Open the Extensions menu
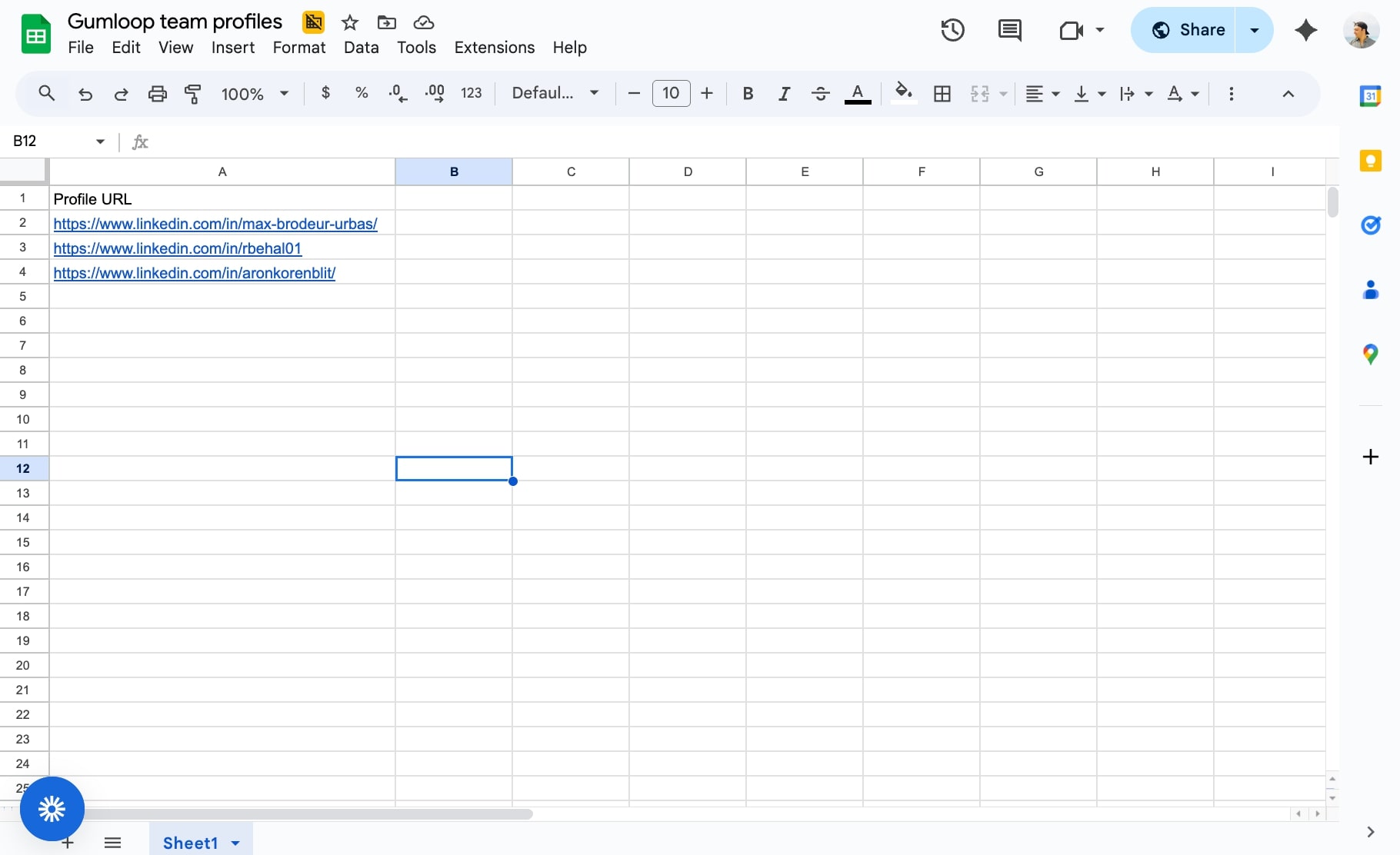The image size is (1400, 855). click(x=494, y=48)
